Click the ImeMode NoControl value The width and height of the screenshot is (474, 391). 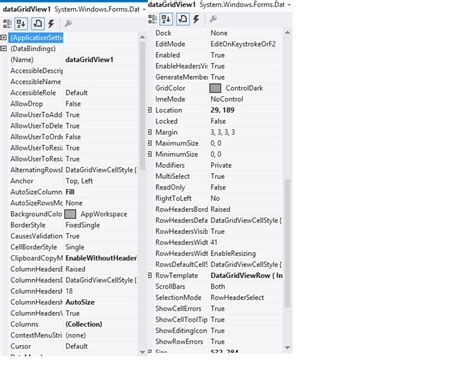point(227,99)
